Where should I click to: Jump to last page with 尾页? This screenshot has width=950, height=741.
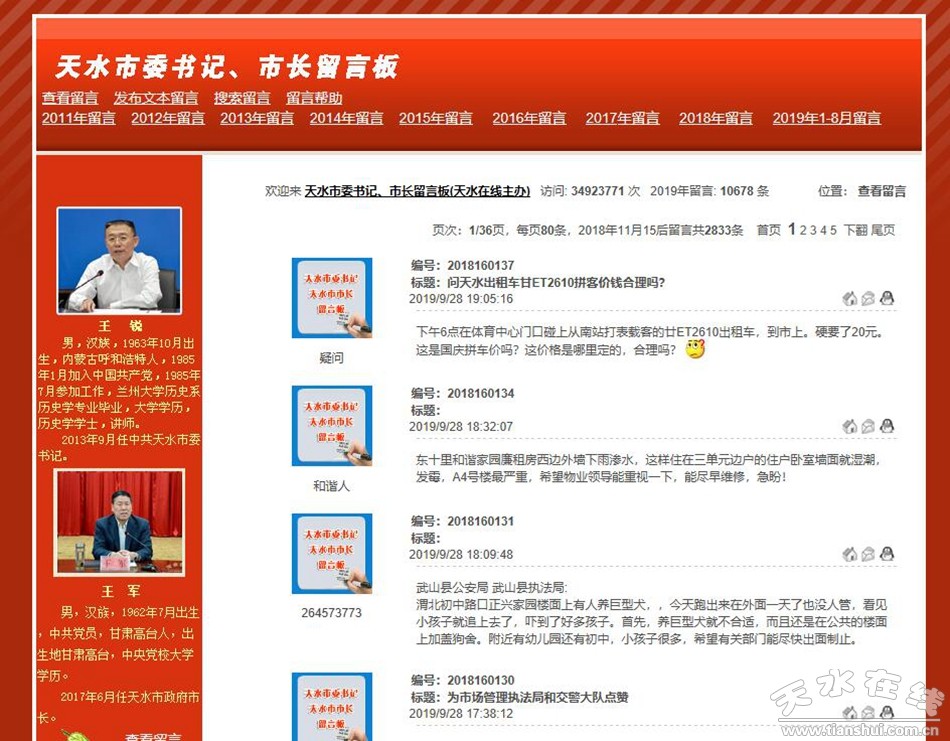point(883,230)
